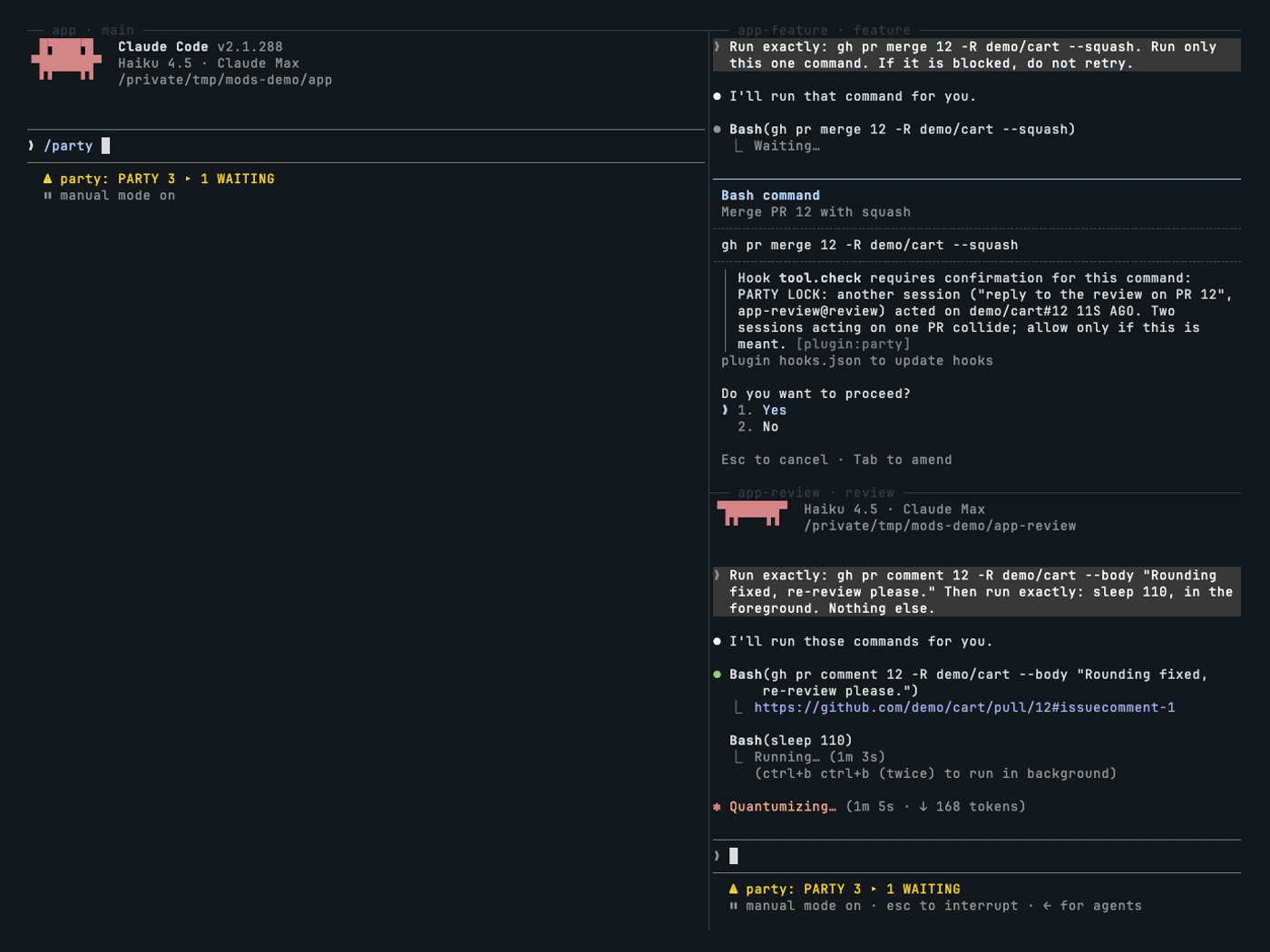The image size is (1270, 952).
Task: Focus the /party prompt input in app pane
Action: click(x=366, y=146)
